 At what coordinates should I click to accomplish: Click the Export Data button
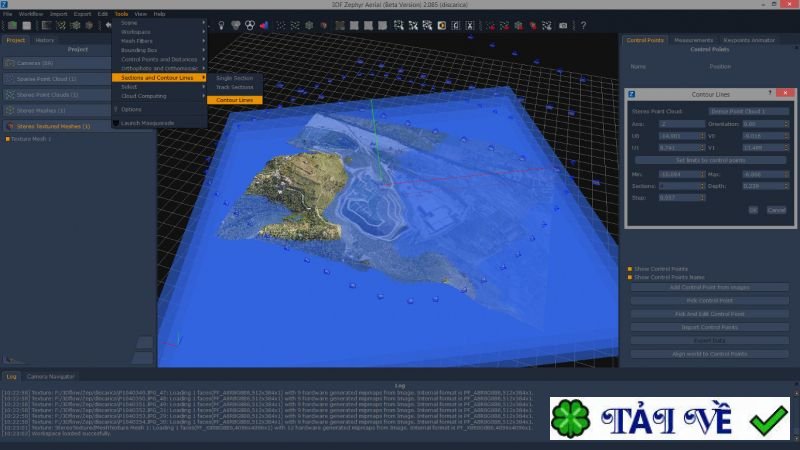coord(710,341)
